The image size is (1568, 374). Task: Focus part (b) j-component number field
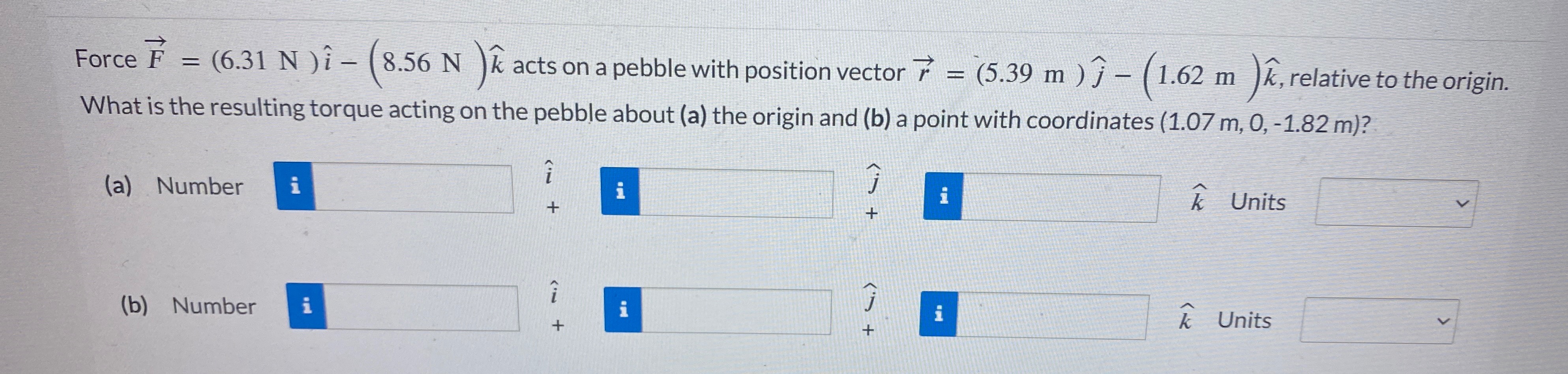(x=736, y=311)
